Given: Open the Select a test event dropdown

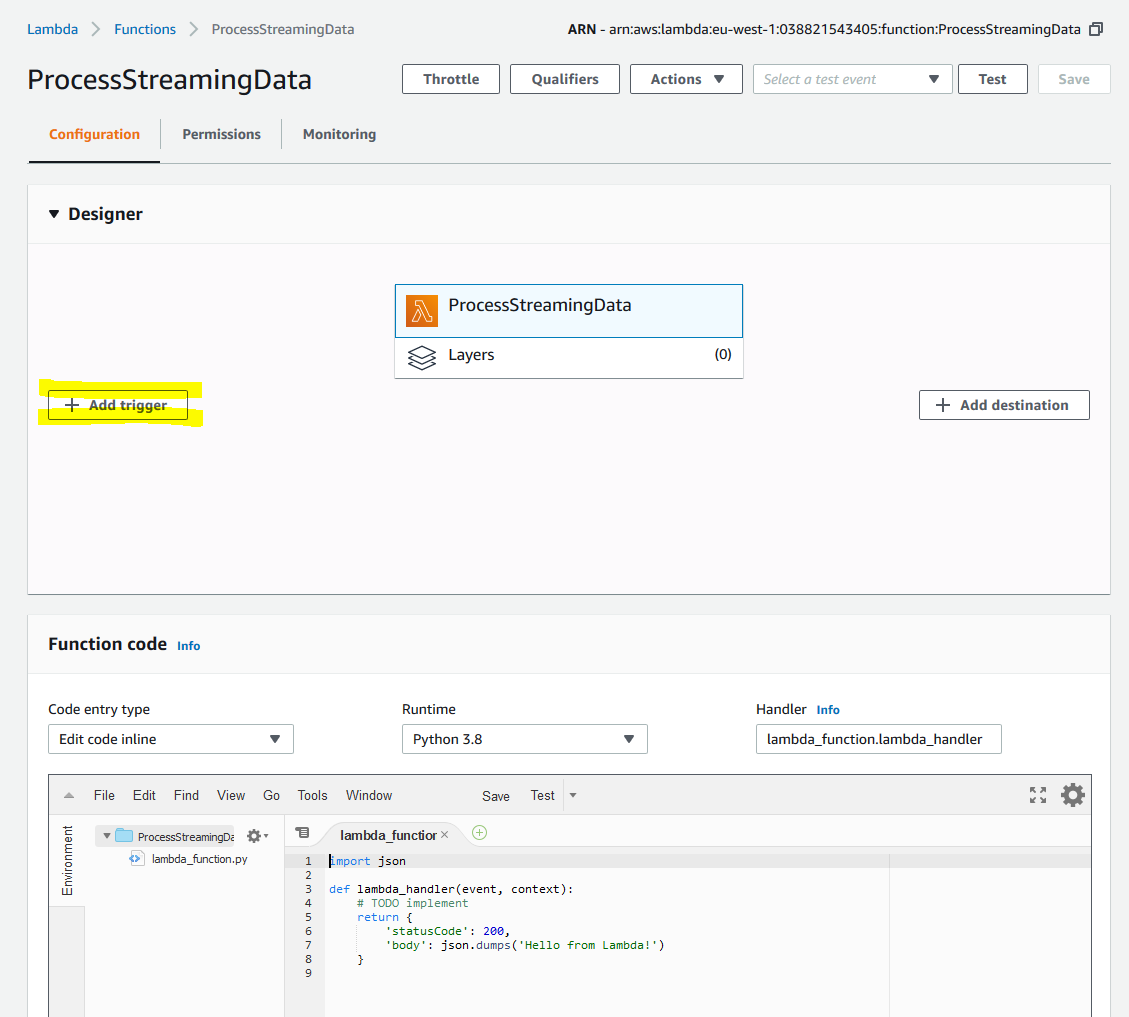Looking at the screenshot, I should point(853,79).
